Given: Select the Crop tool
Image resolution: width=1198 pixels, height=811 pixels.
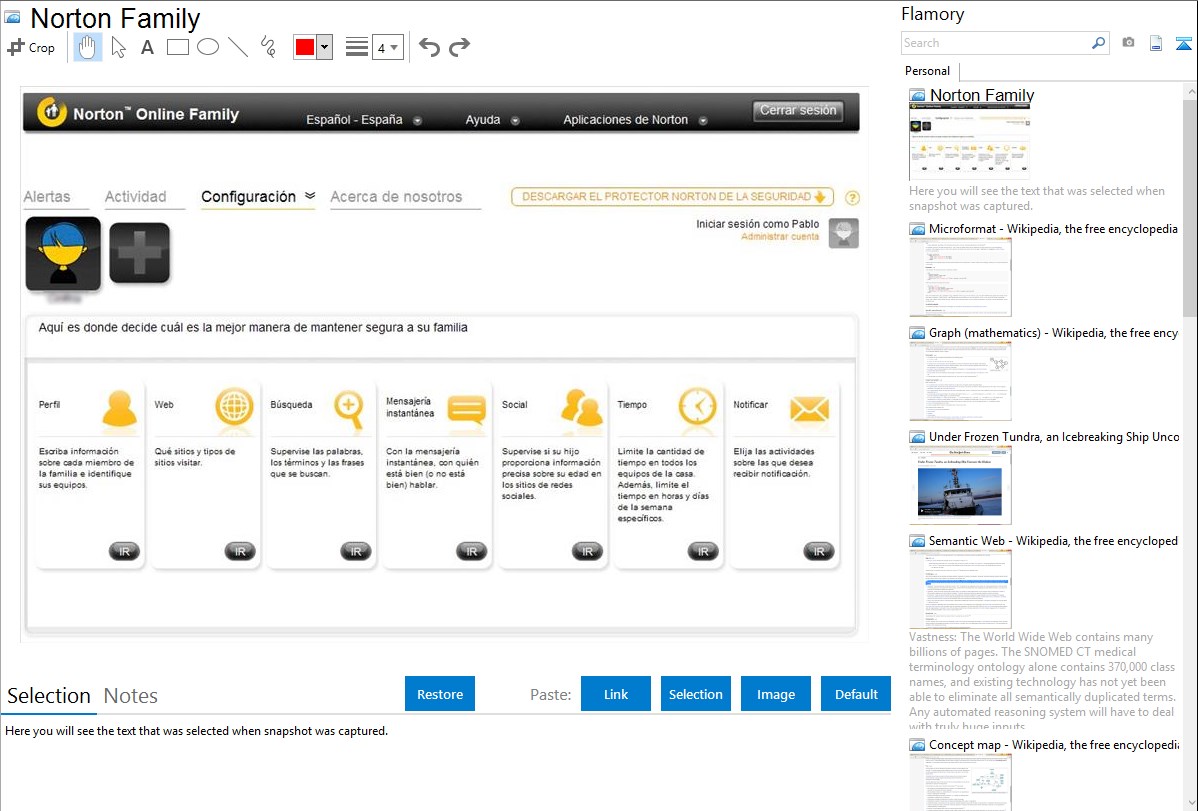Looking at the screenshot, I should pos(31,47).
